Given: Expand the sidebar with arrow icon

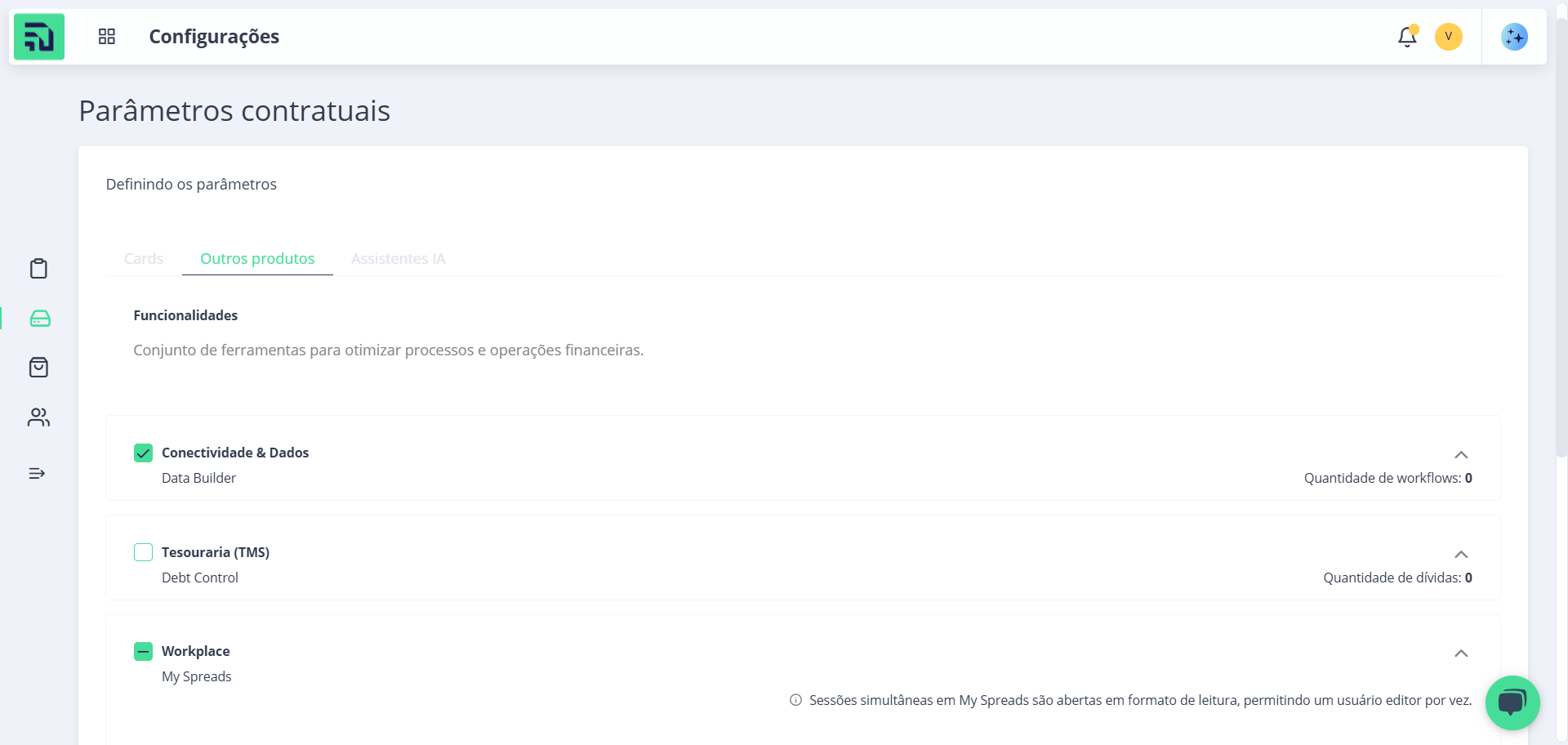Looking at the screenshot, I should 37,474.
